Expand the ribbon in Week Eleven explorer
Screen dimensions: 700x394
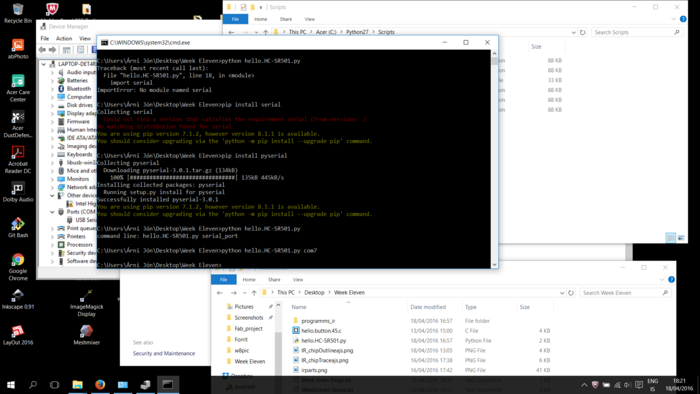662,280
